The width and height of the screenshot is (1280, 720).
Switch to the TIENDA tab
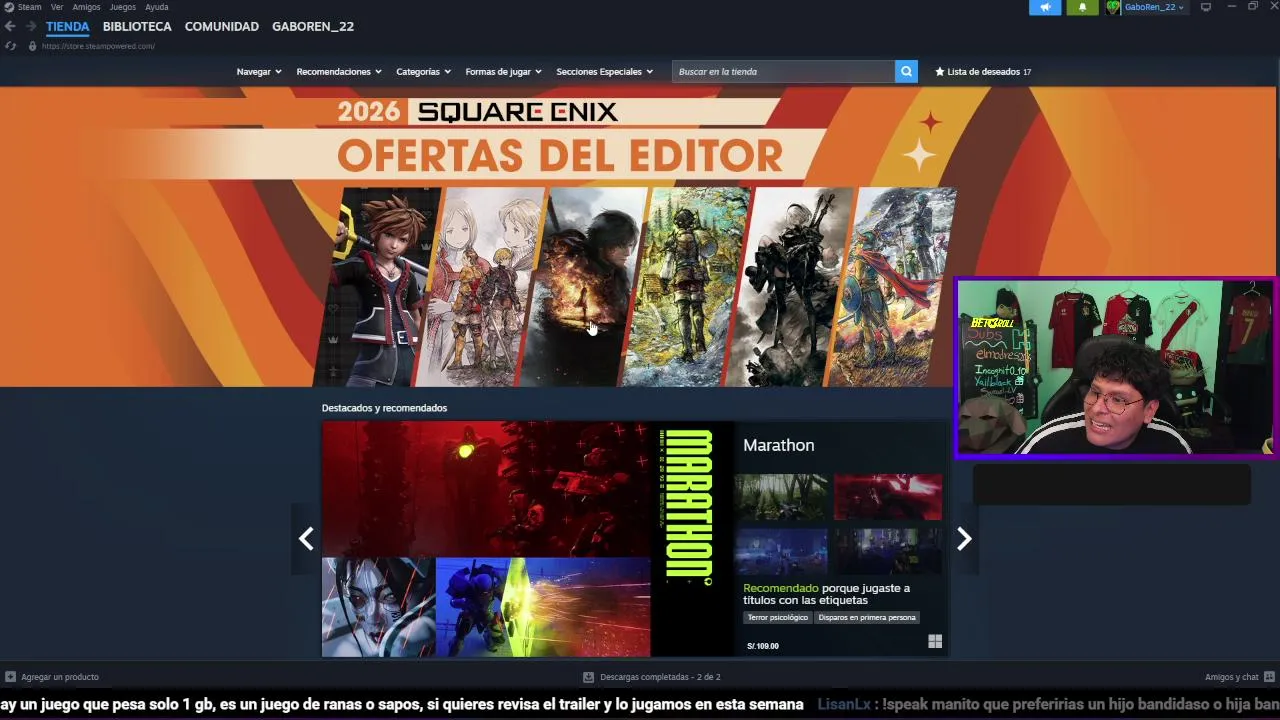click(x=67, y=26)
